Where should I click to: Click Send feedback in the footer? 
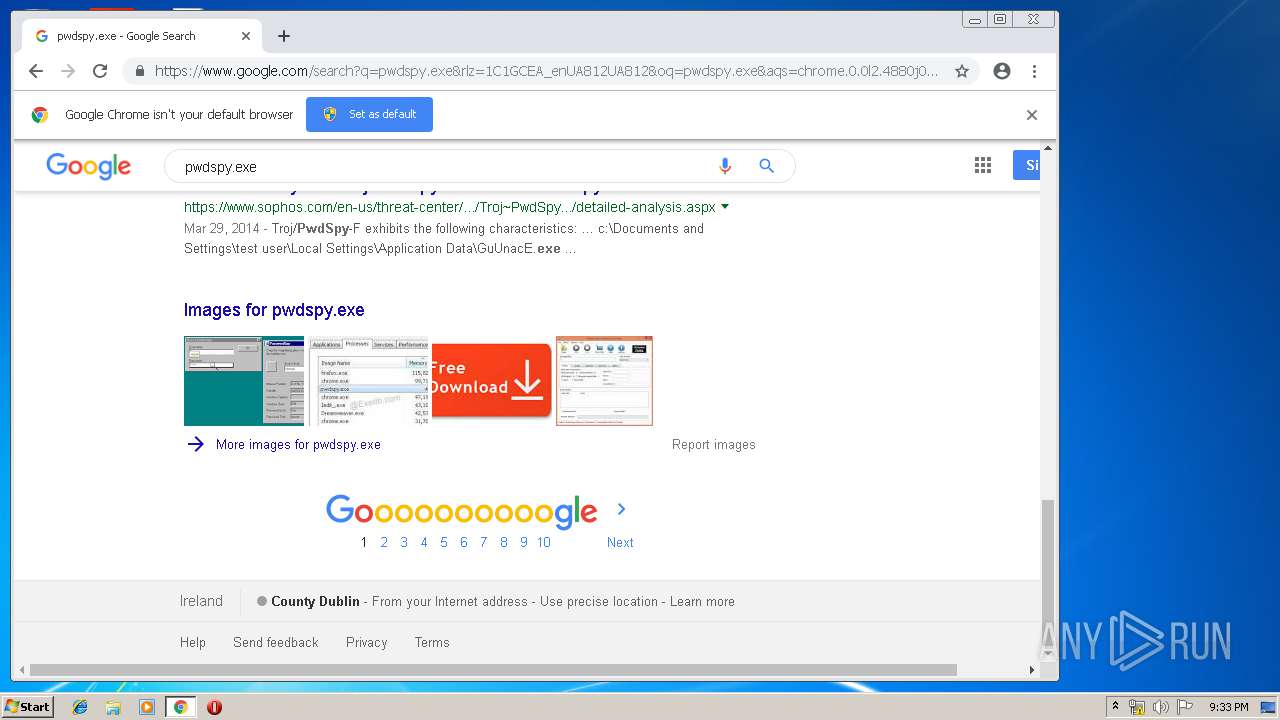click(276, 643)
